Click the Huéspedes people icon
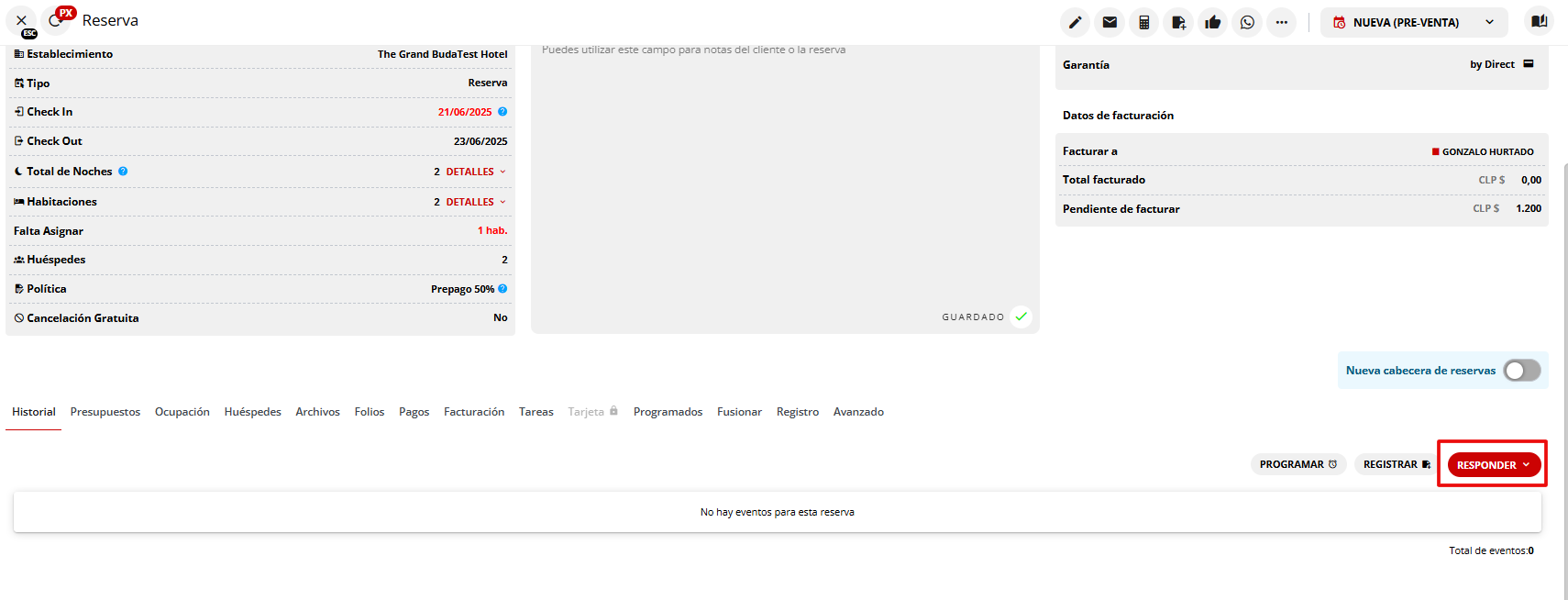 pyautogui.click(x=19, y=260)
